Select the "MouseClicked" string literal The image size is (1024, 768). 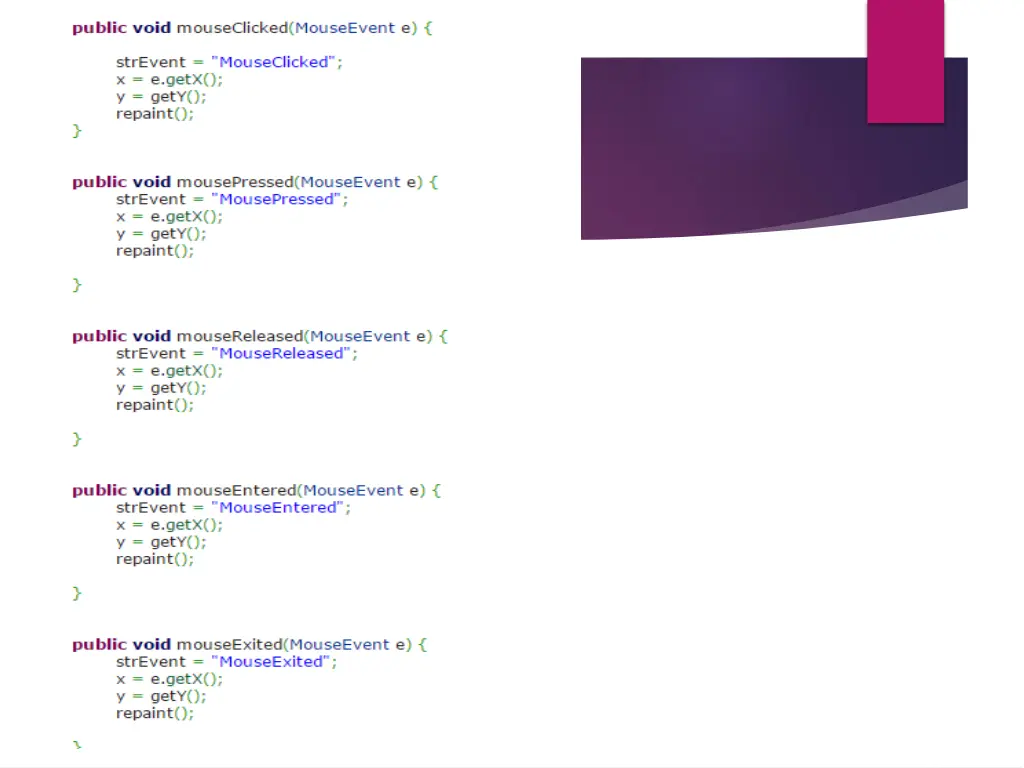[x=273, y=62]
